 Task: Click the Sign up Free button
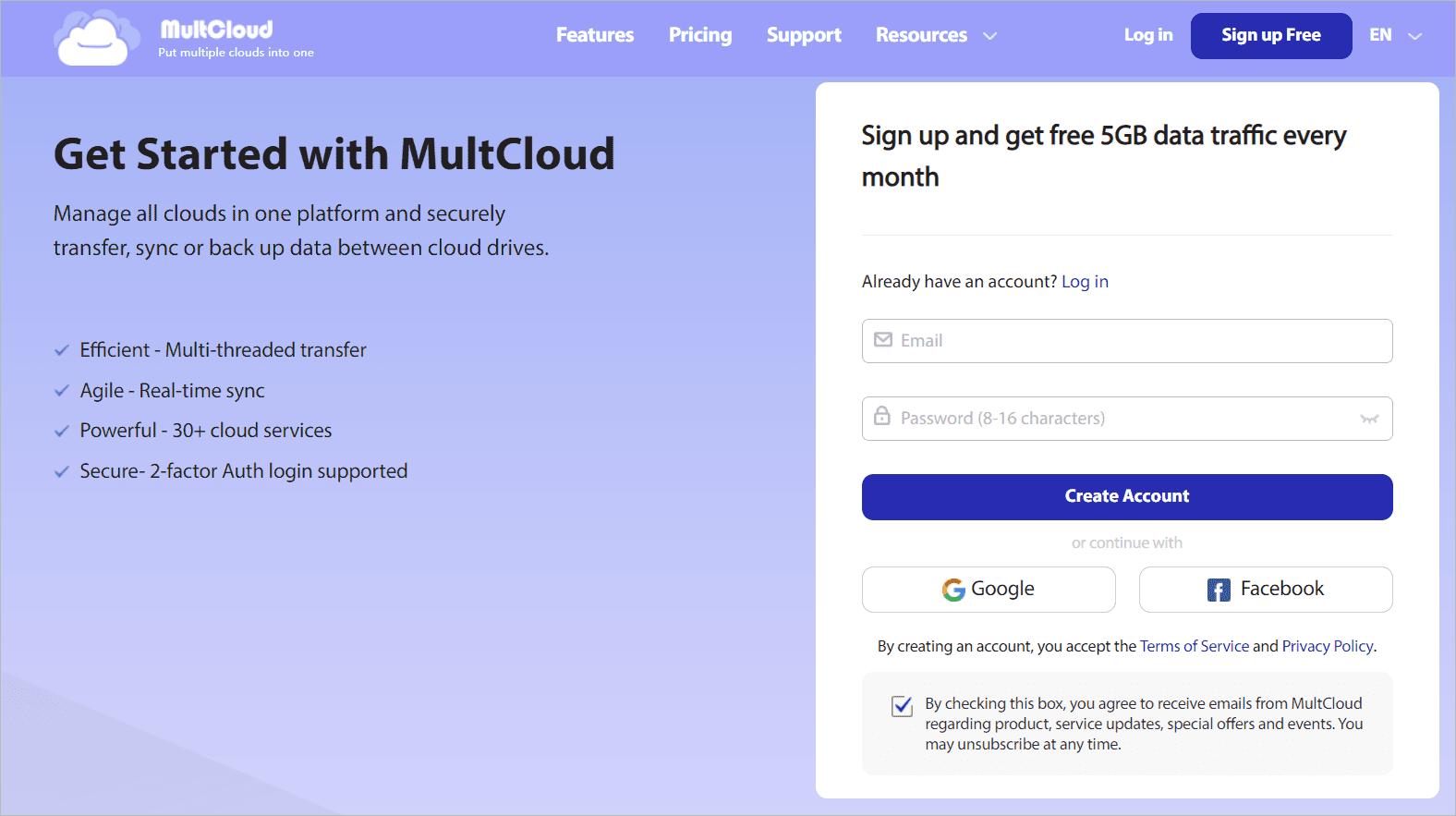tap(1271, 36)
